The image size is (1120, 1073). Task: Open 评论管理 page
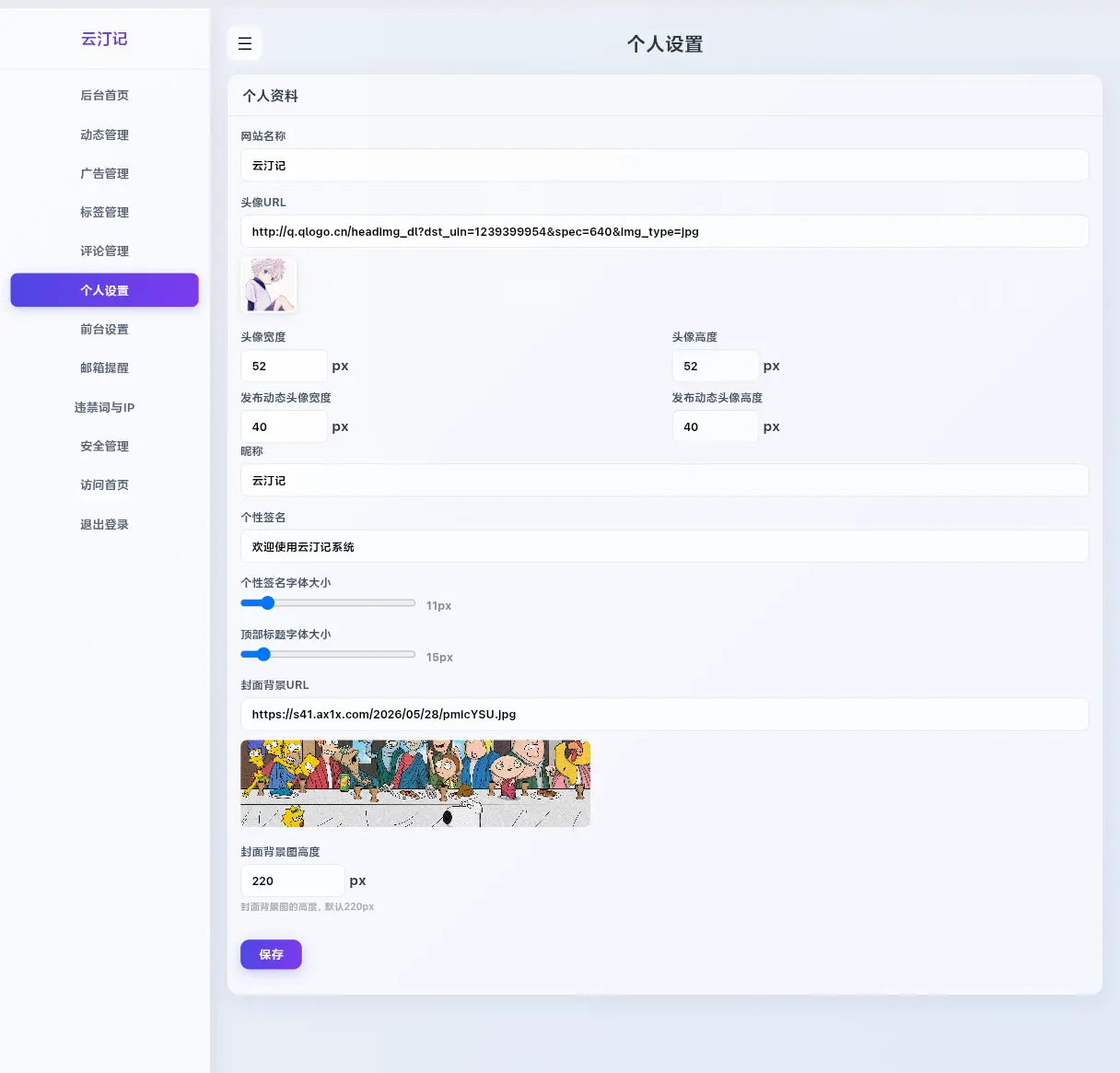(104, 251)
